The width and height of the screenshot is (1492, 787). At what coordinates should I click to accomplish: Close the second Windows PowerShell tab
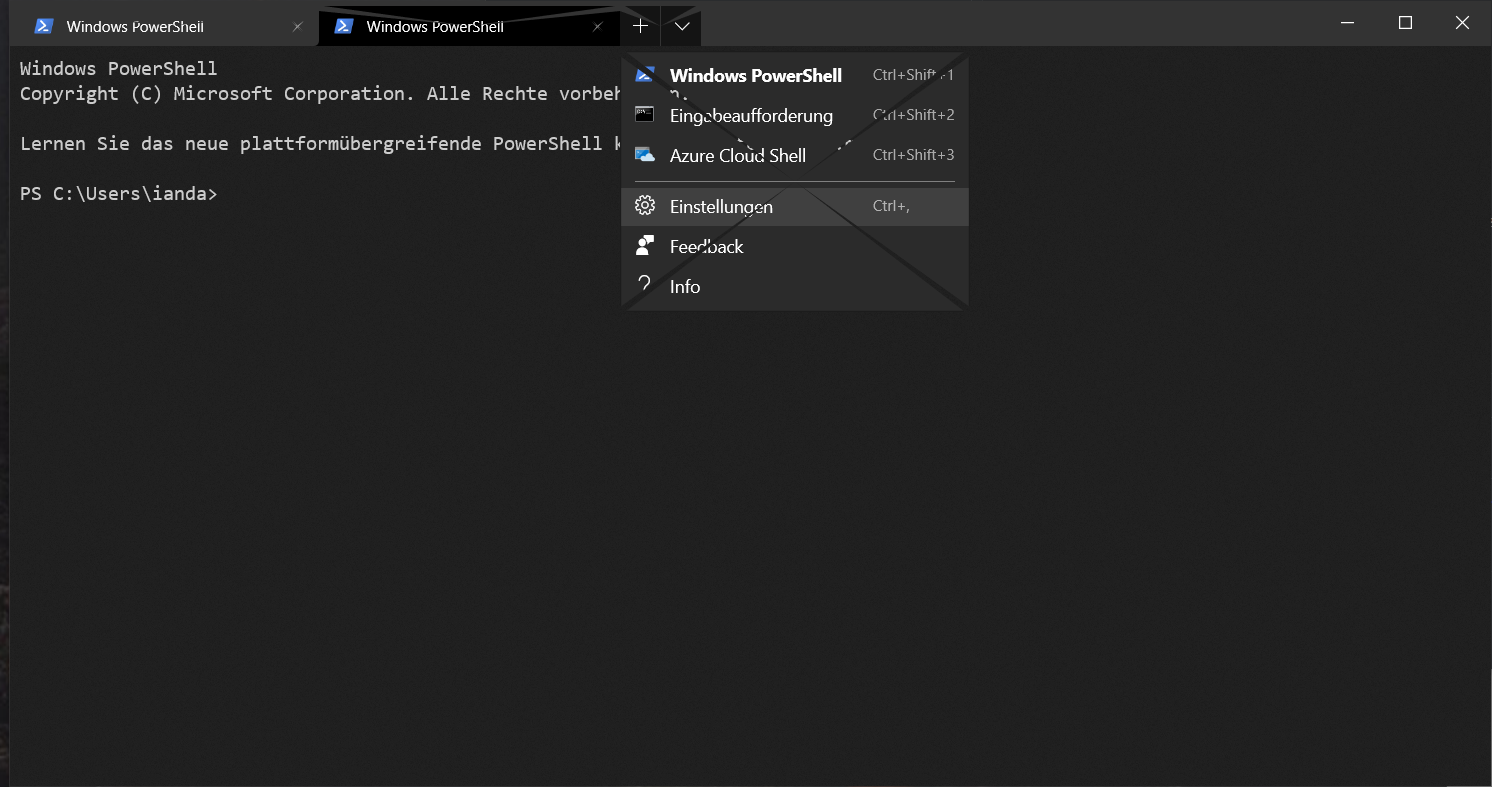coord(598,27)
